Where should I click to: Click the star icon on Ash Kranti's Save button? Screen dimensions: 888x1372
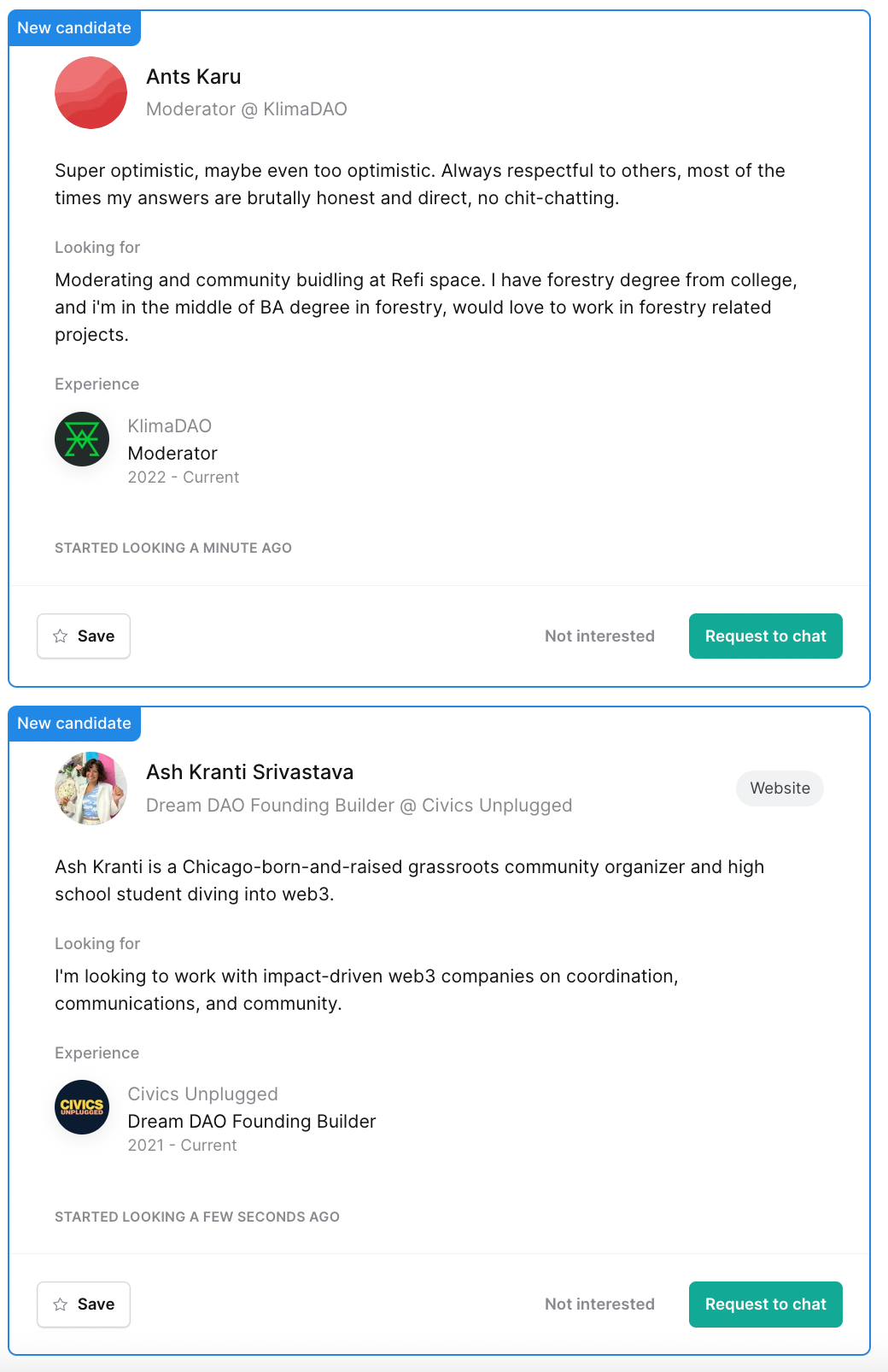pos(60,1304)
